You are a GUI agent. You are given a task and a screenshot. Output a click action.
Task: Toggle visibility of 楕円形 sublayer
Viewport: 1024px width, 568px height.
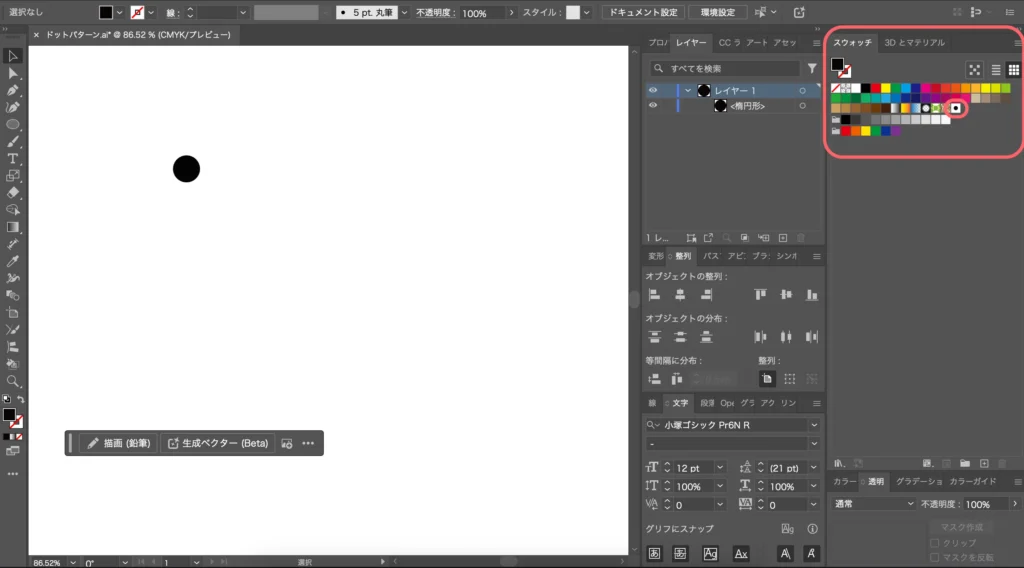pos(653,106)
